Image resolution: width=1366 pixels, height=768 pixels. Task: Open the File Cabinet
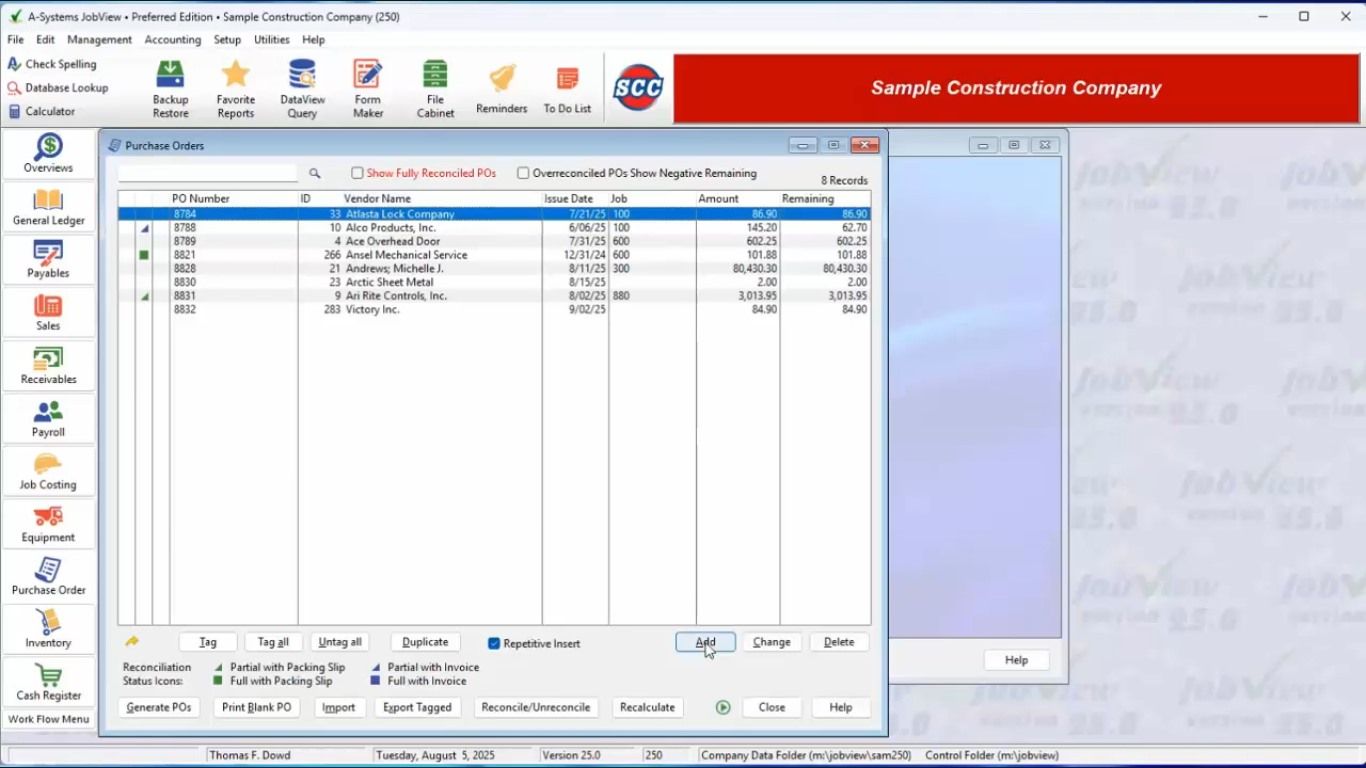click(x=435, y=88)
